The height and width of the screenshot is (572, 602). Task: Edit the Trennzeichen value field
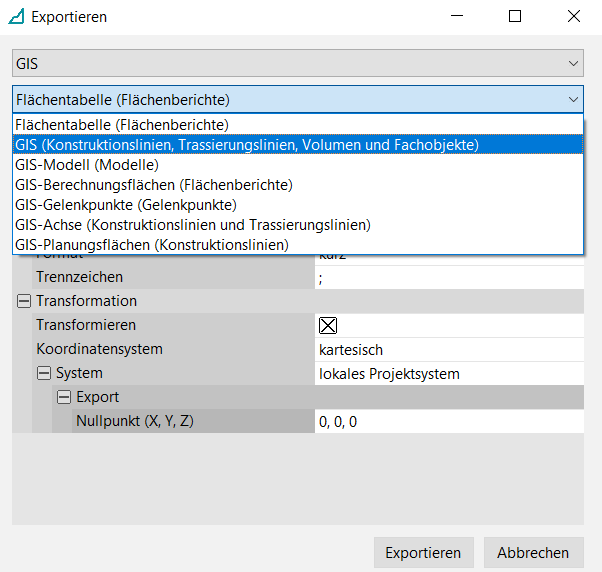[448, 277]
